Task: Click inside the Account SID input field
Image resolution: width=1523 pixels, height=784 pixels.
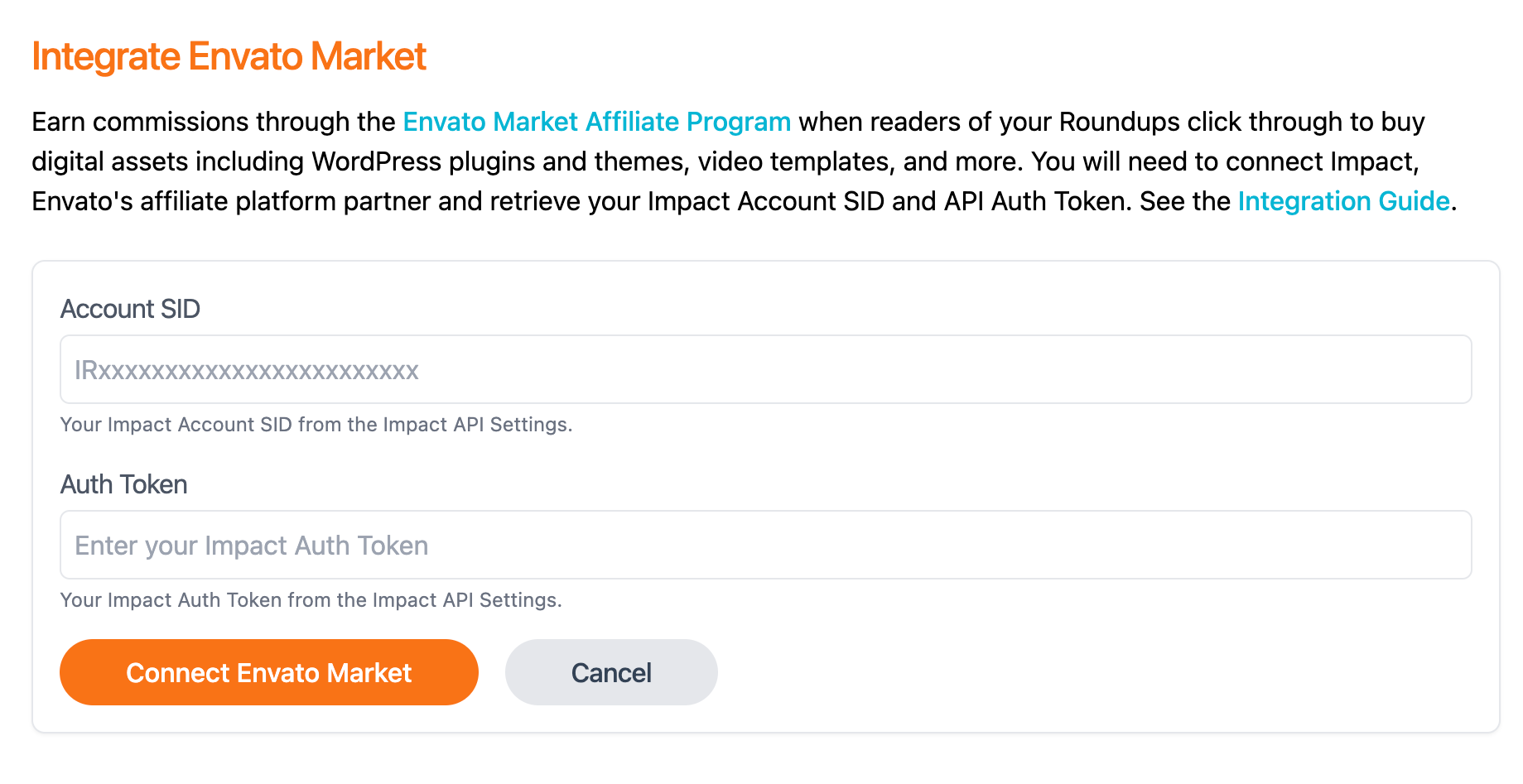Action: (580, 370)
